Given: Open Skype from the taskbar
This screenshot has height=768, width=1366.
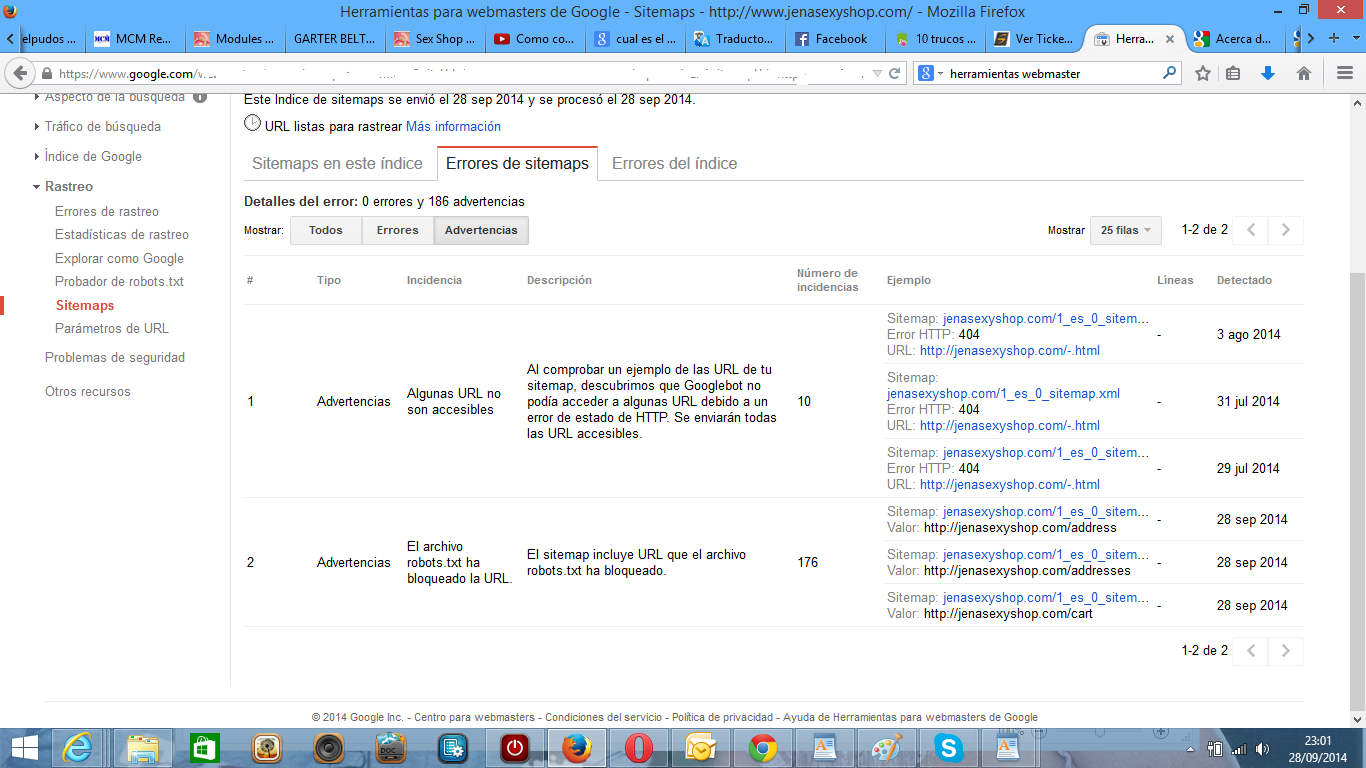Looking at the screenshot, I should (948, 748).
